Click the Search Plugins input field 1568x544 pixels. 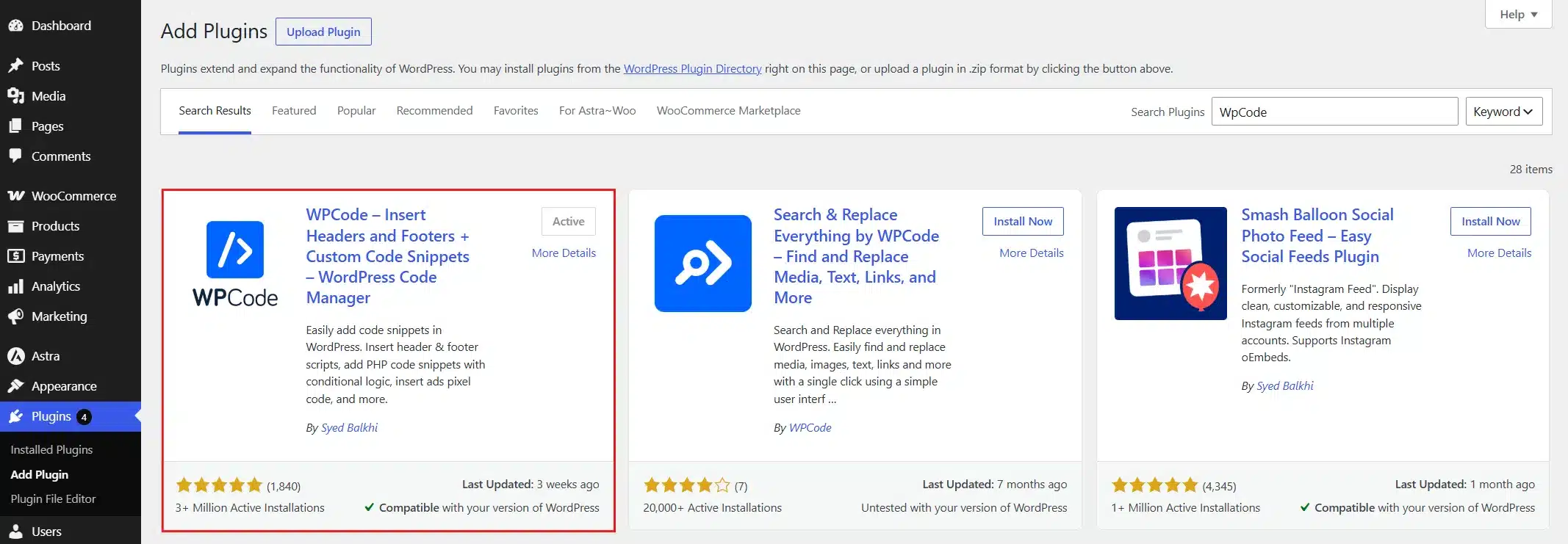coord(1334,112)
